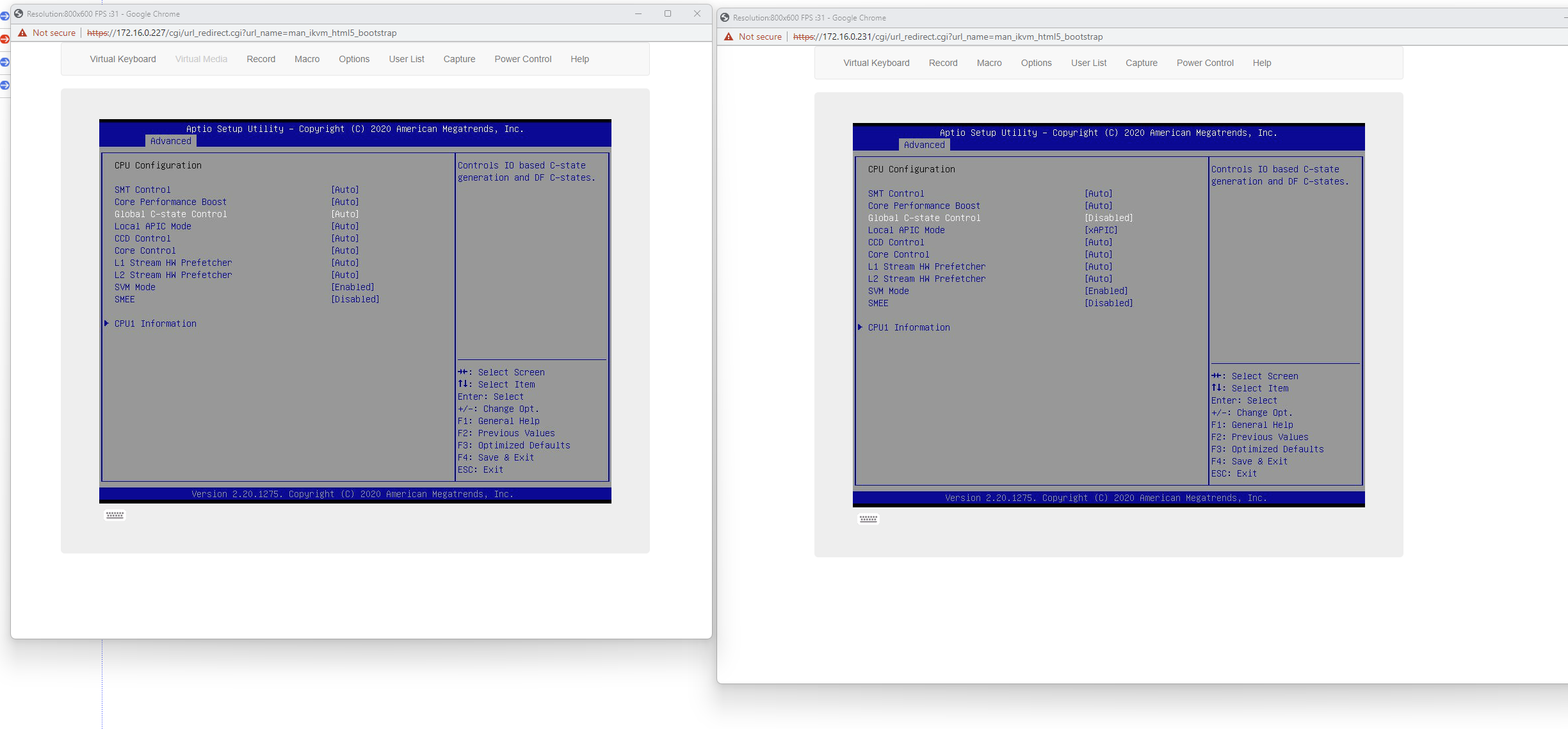Click CCD Control setting in left BIOS

[x=143, y=238]
